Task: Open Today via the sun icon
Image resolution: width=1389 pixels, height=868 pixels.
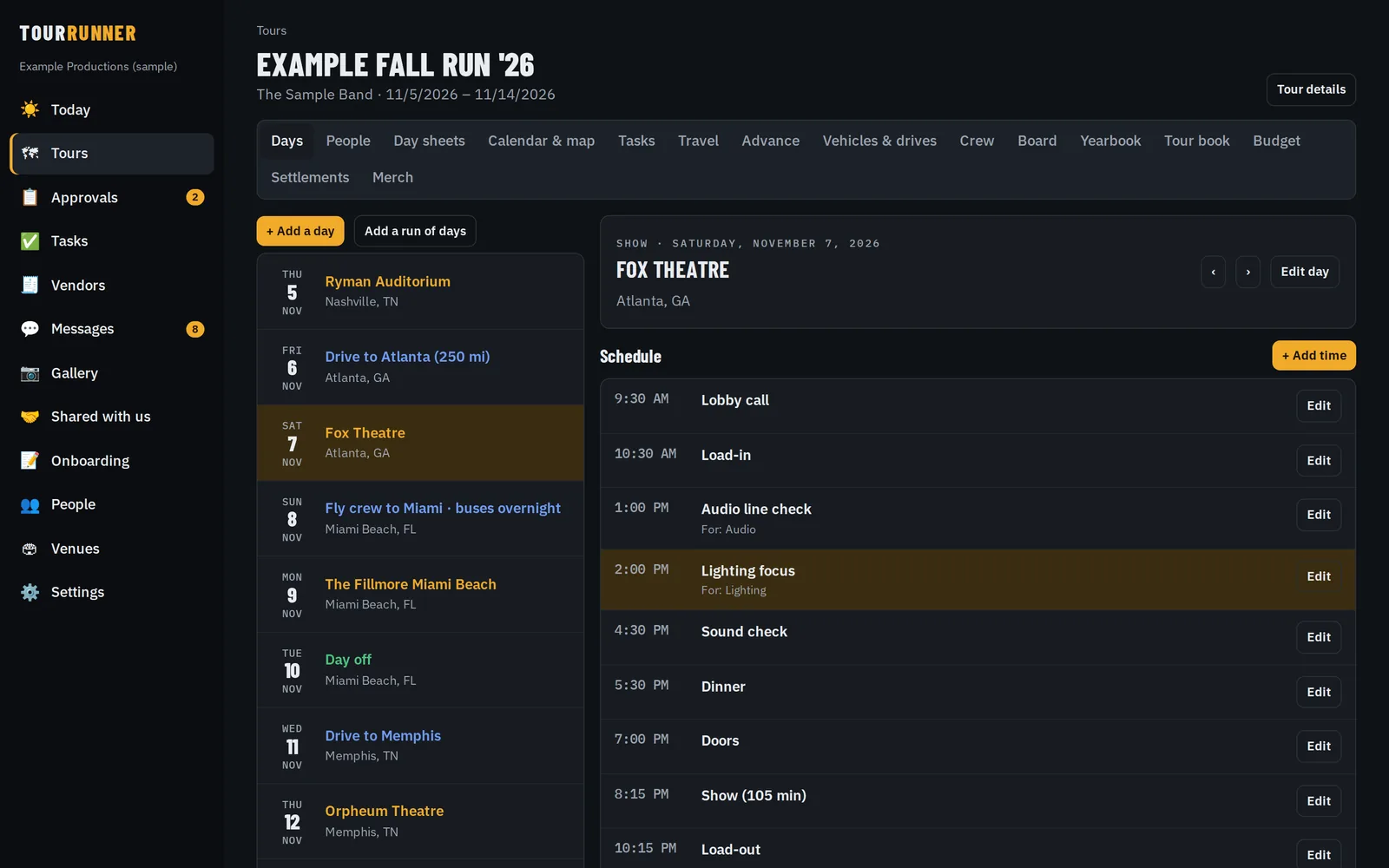Action: 30,109
